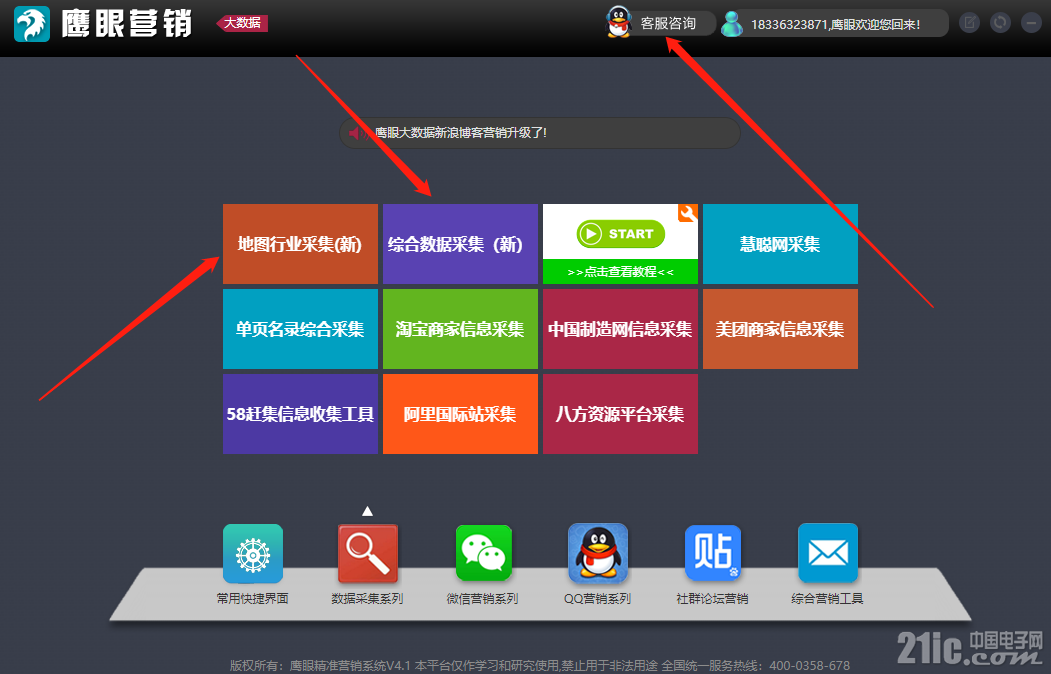Open 阿里国际站采集 tile
1051x674 pixels.
click(460, 414)
